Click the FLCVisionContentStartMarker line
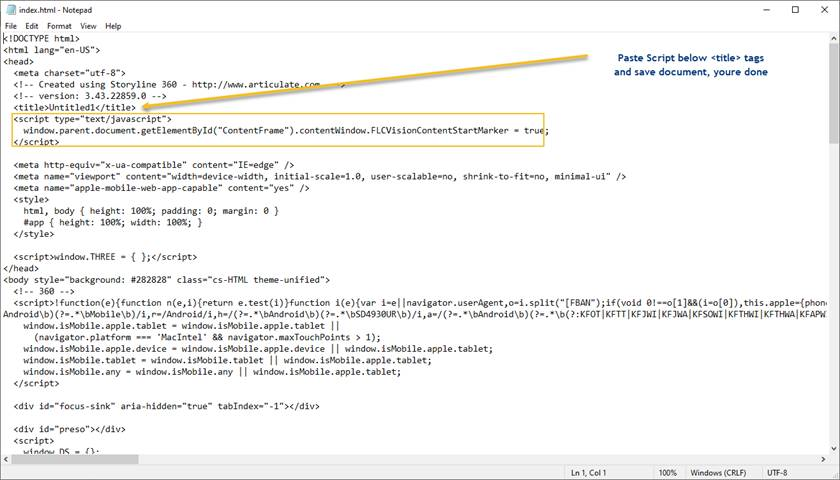Screen dimensions: 840x480 tap(286, 130)
